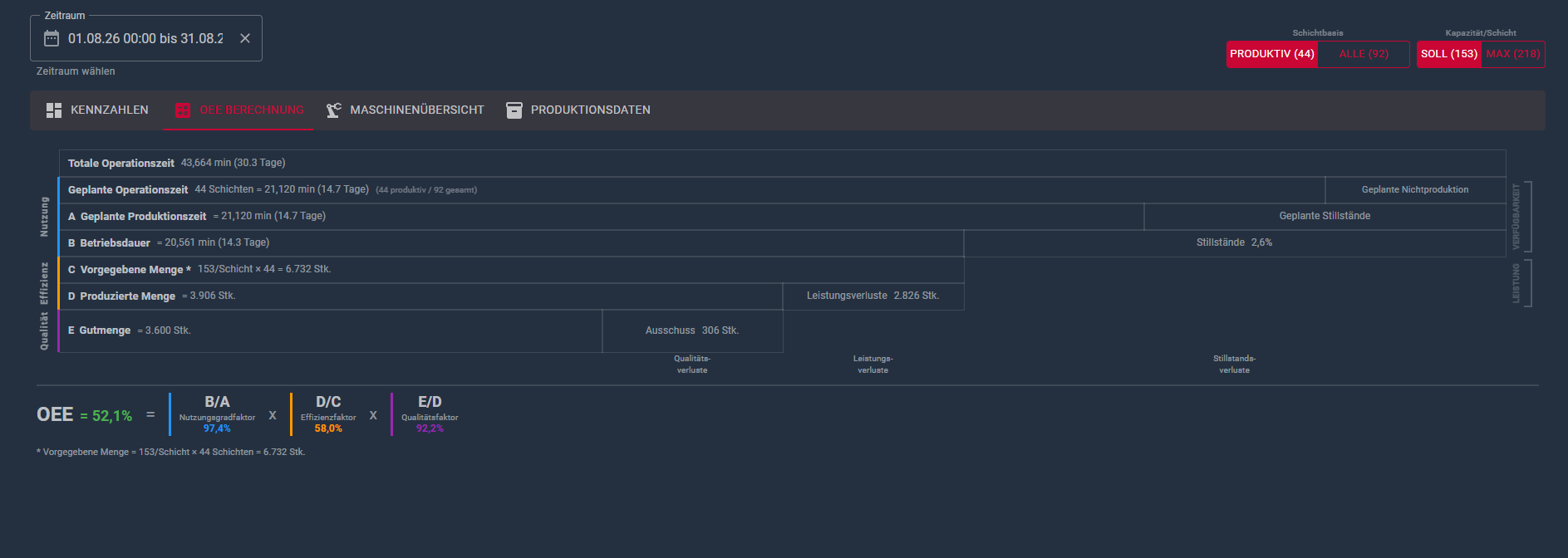The width and height of the screenshot is (1568, 558).
Task: Open the KENNZAHLEN tab
Action: coord(97,110)
